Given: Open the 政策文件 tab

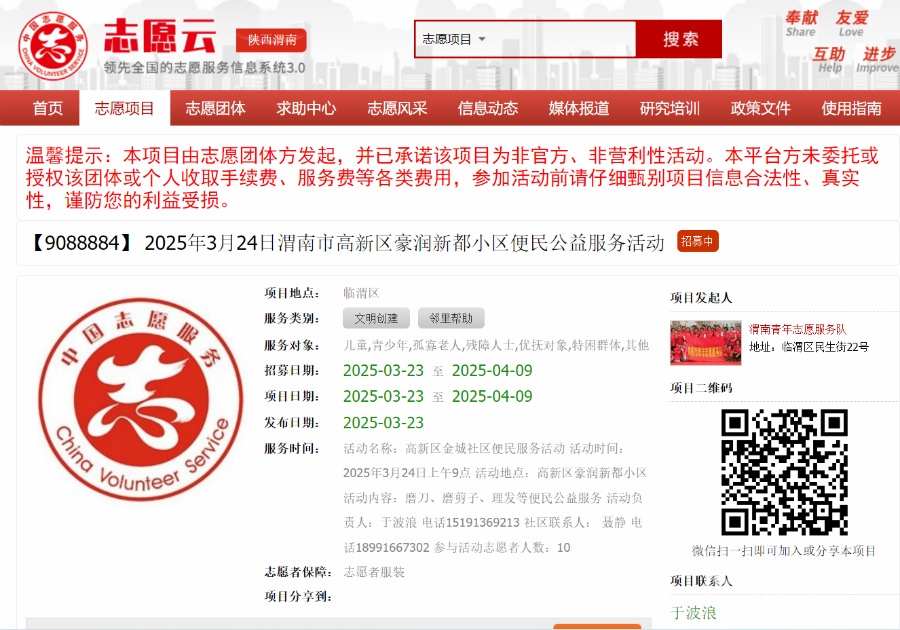Looking at the screenshot, I should pyautogui.click(x=761, y=108).
